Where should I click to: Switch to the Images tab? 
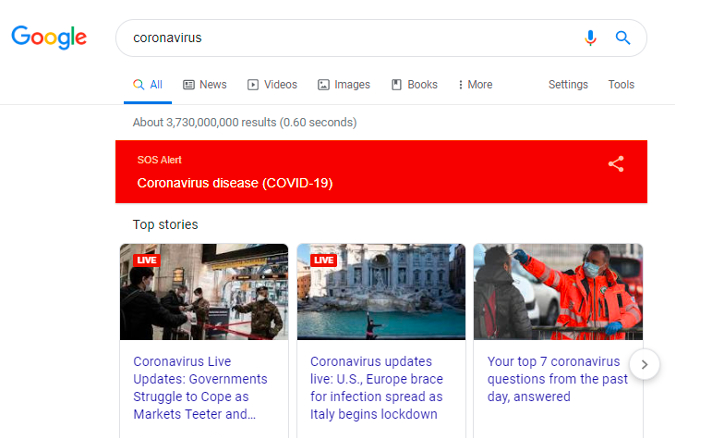(344, 85)
